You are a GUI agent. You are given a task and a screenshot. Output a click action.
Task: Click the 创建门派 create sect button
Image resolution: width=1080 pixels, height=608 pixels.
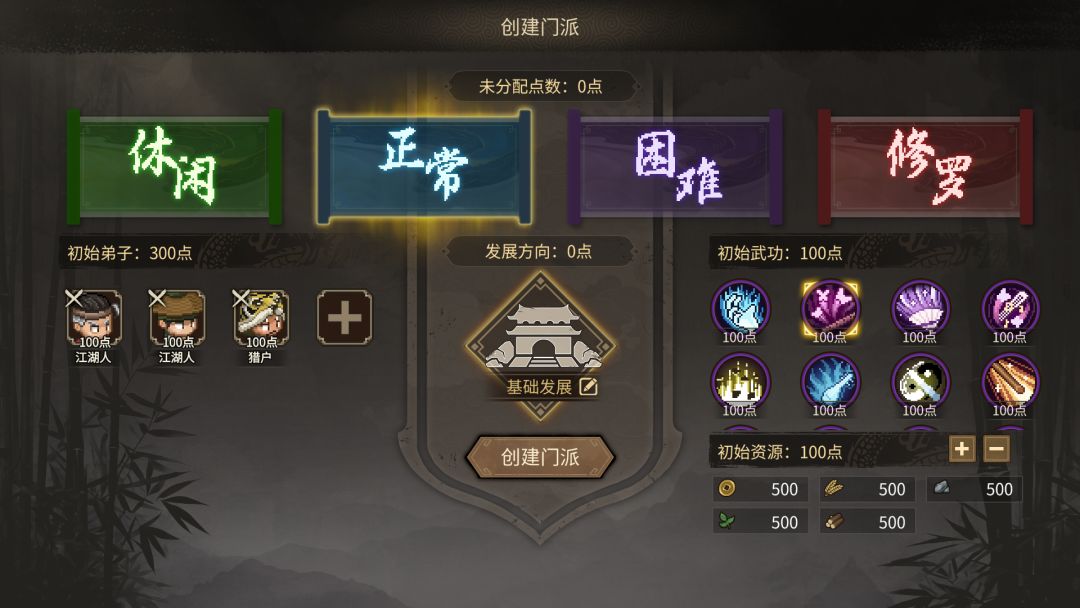(540, 457)
